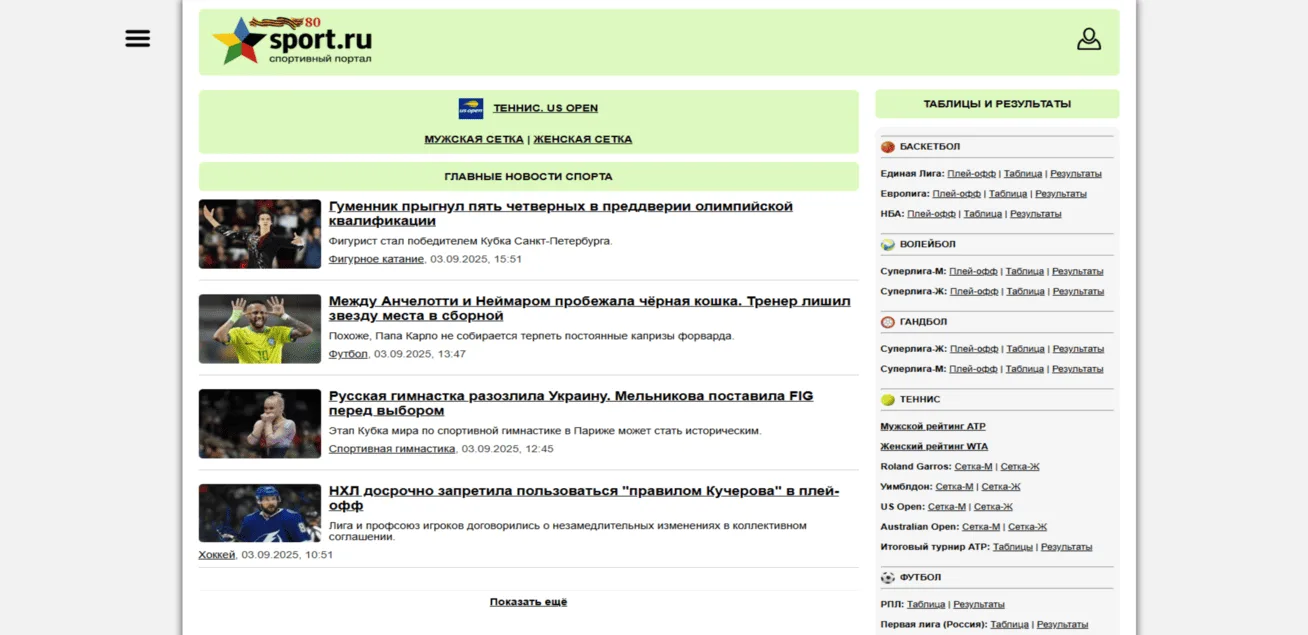Click the sport.ru logo
Screen dimensions: 1308x635
(x=292, y=41)
